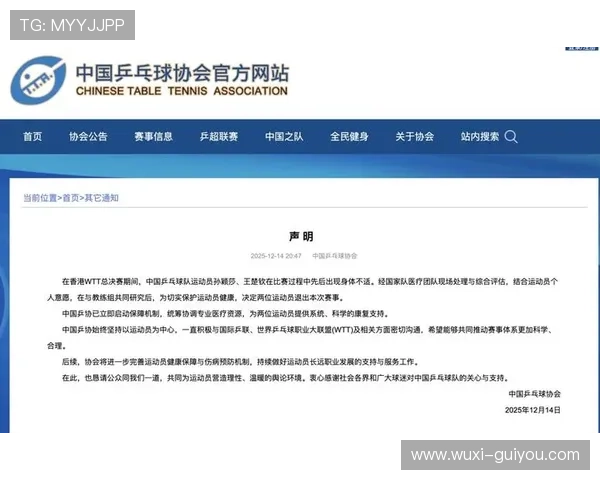600x480 pixels.
Task: Click the paragraph starting 在香港WTT总决赛期间
Action: pyautogui.click(x=303, y=289)
